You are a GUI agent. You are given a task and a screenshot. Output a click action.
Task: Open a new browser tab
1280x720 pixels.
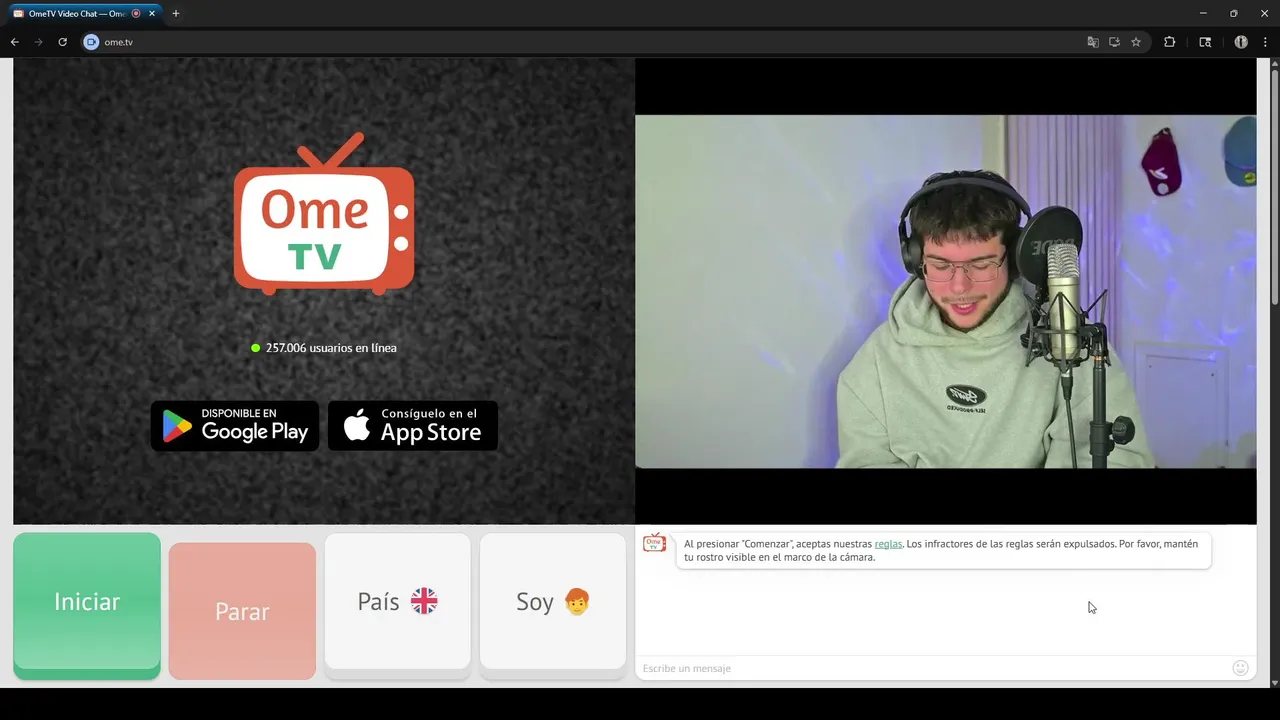pos(176,14)
